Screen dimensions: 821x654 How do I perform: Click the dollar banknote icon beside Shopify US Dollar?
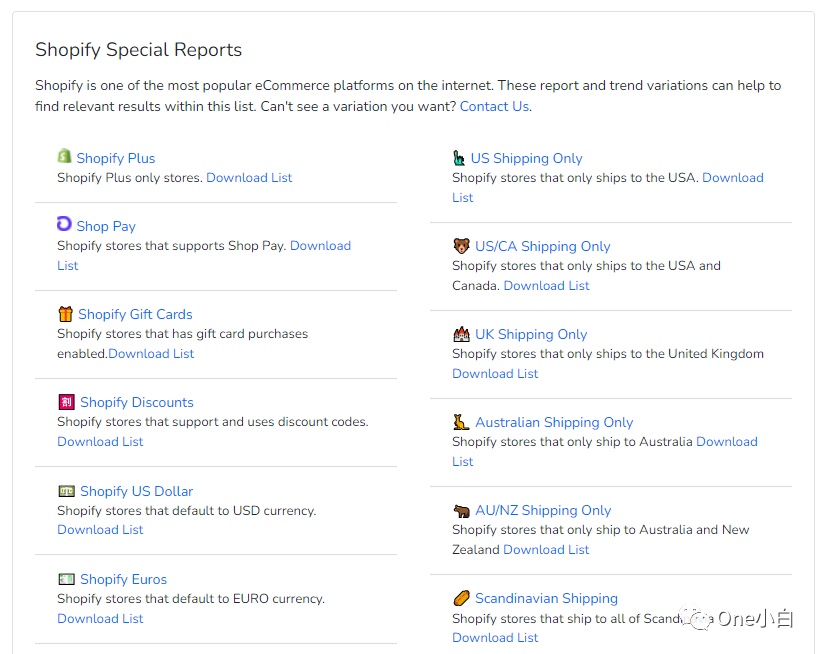(x=66, y=491)
